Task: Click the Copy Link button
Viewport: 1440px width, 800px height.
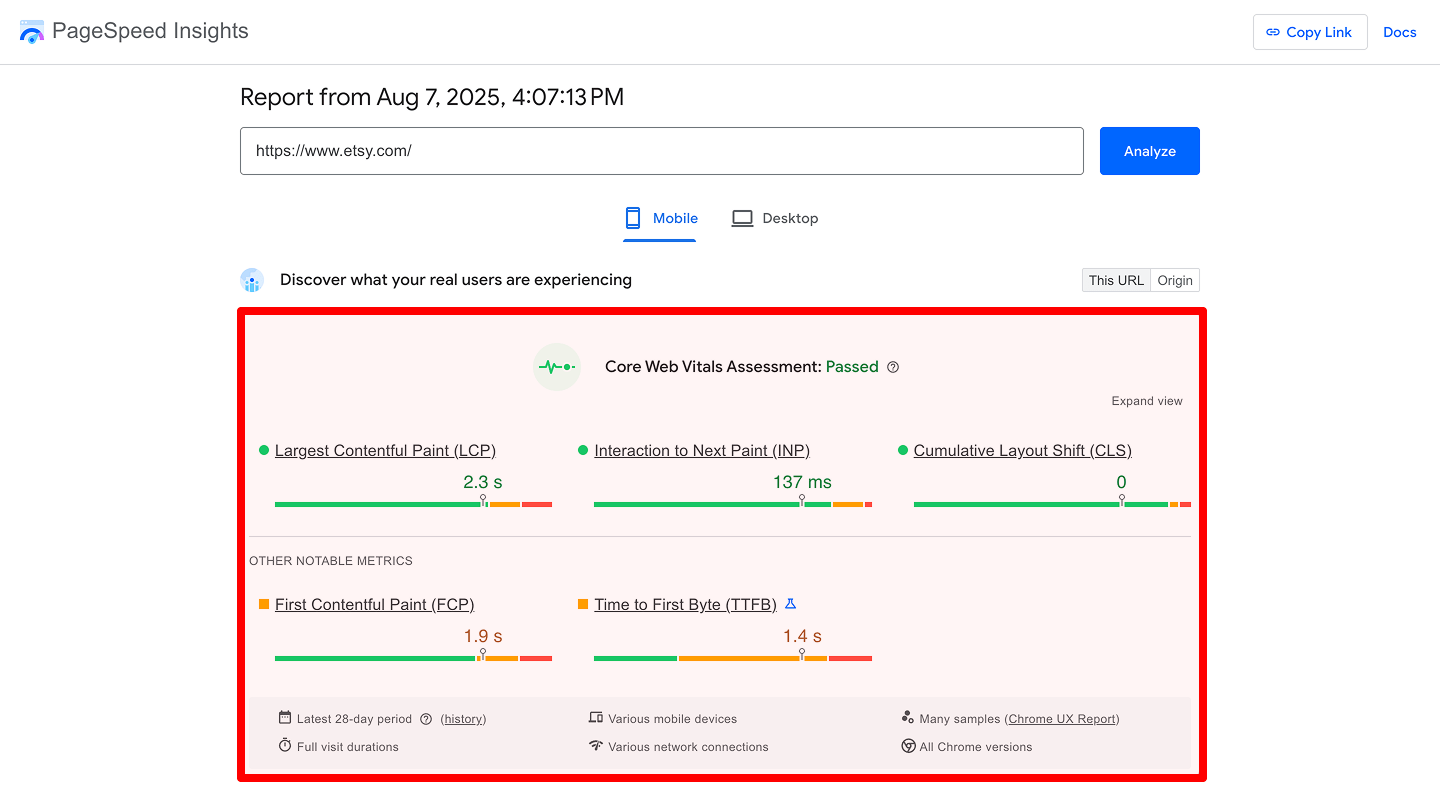Action: [1309, 32]
